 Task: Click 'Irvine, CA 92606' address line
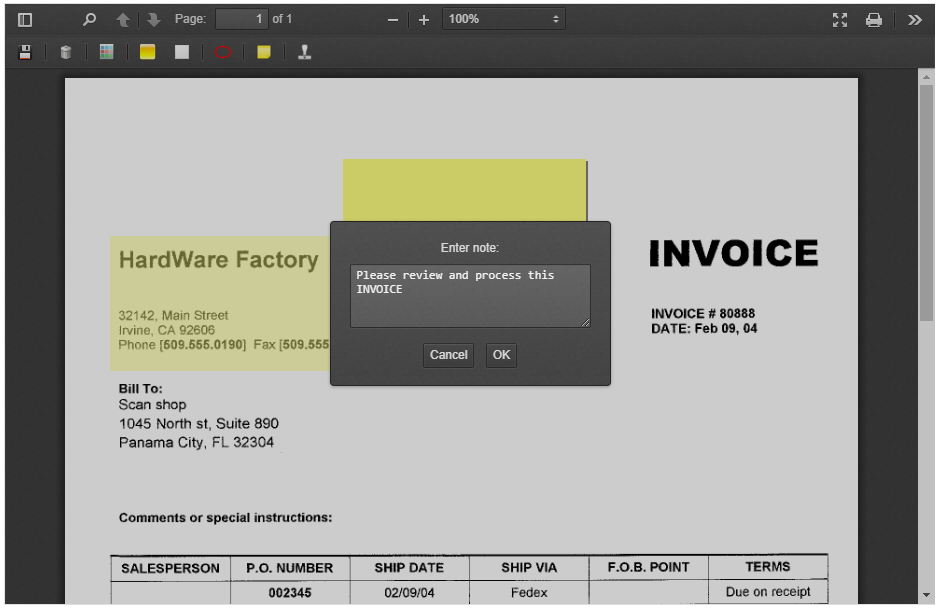[166, 330]
